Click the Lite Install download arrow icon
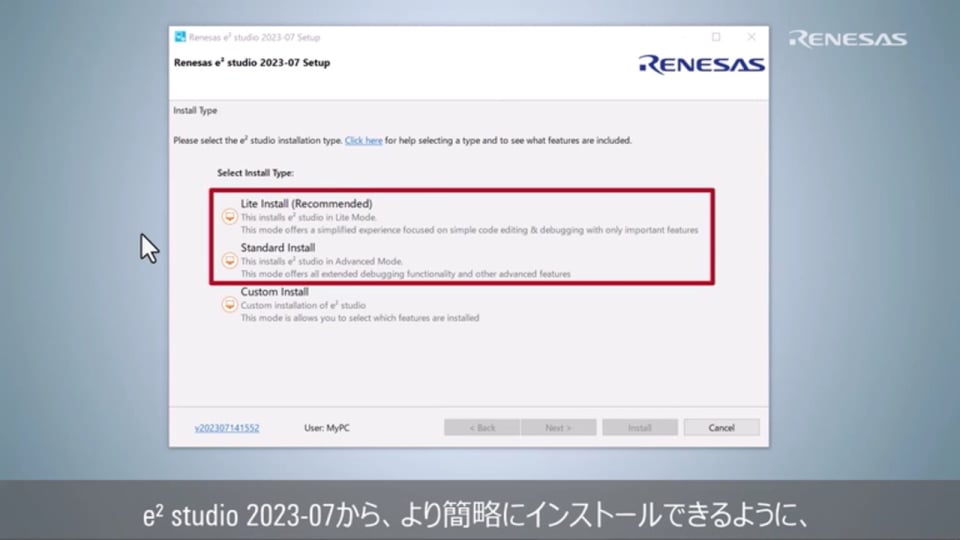The height and width of the screenshot is (540, 960). pyautogui.click(x=229, y=216)
